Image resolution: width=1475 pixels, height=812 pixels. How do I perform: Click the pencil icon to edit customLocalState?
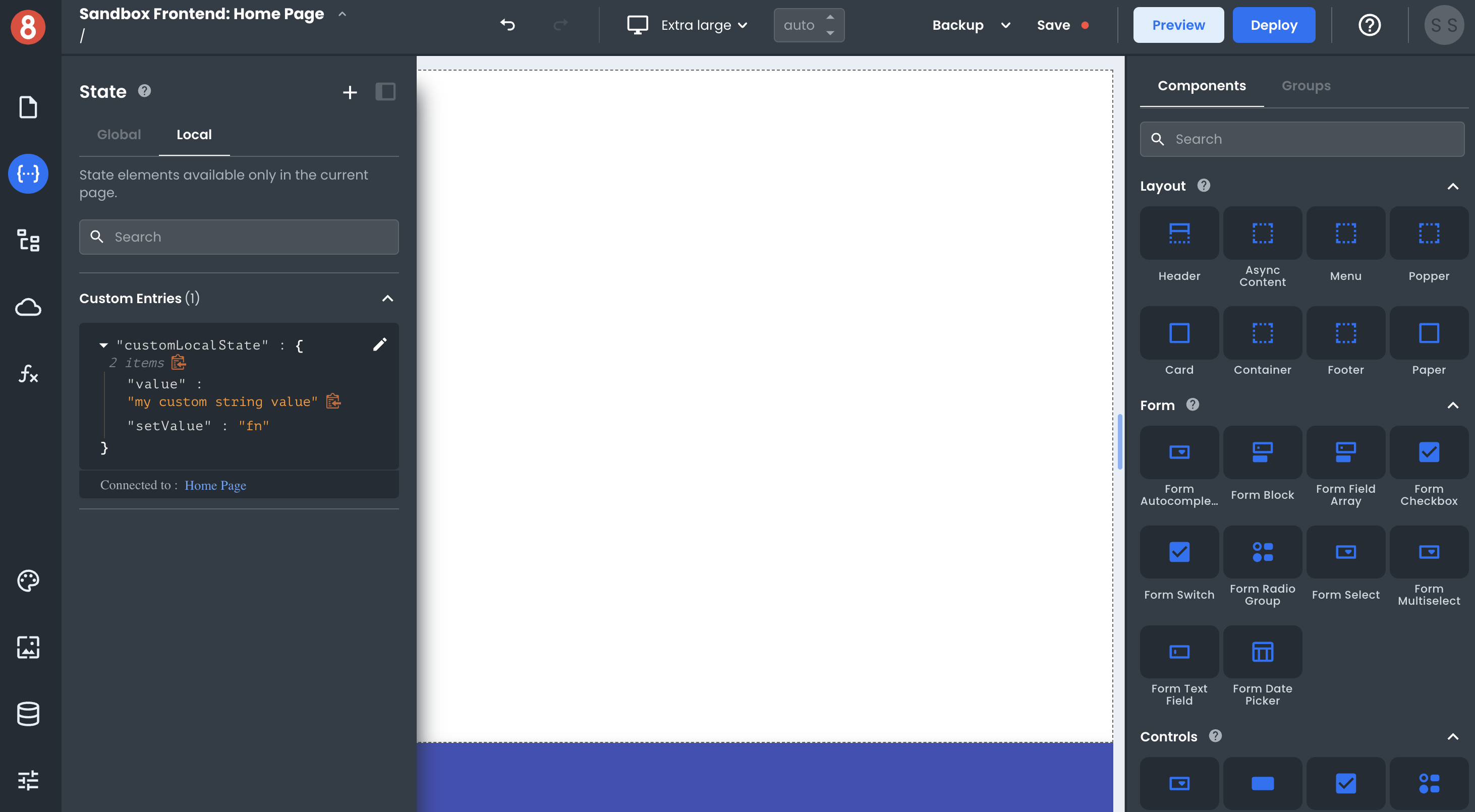coord(380,344)
